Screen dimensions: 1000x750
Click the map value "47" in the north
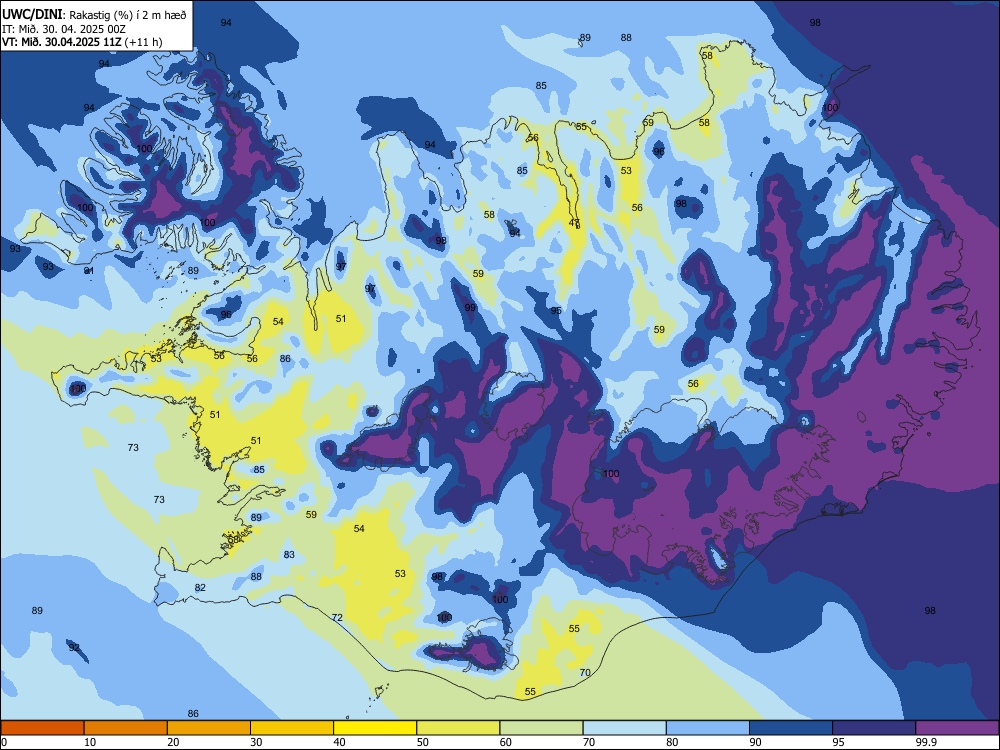(x=574, y=223)
